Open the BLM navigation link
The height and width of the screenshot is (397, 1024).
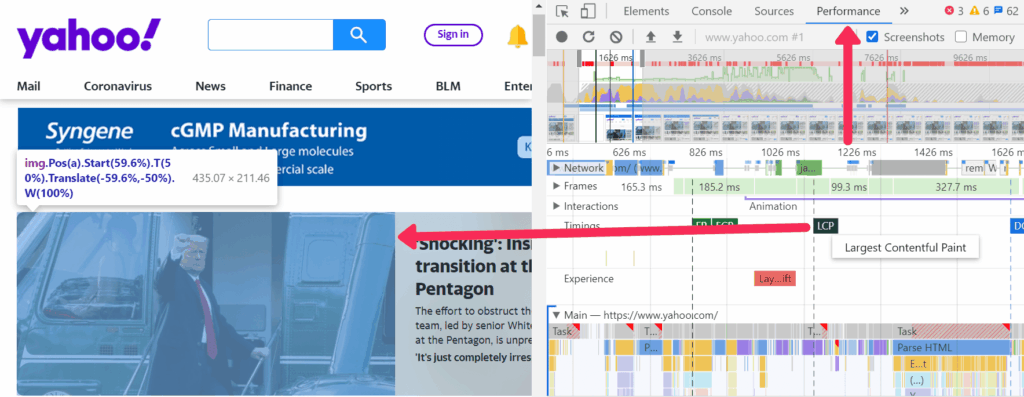(448, 86)
